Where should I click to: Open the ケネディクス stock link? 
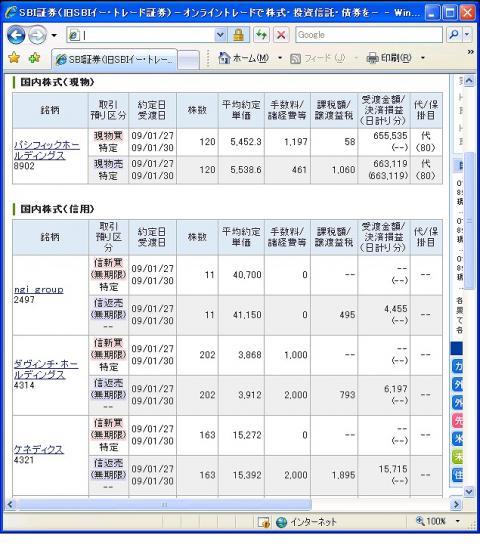click(39, 449)
